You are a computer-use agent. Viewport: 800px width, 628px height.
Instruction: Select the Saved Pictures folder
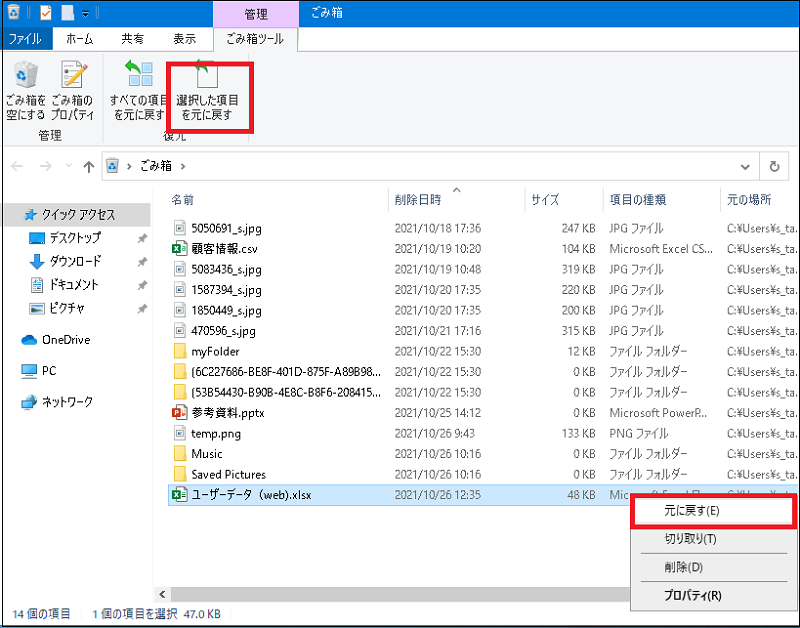[229, 474]
